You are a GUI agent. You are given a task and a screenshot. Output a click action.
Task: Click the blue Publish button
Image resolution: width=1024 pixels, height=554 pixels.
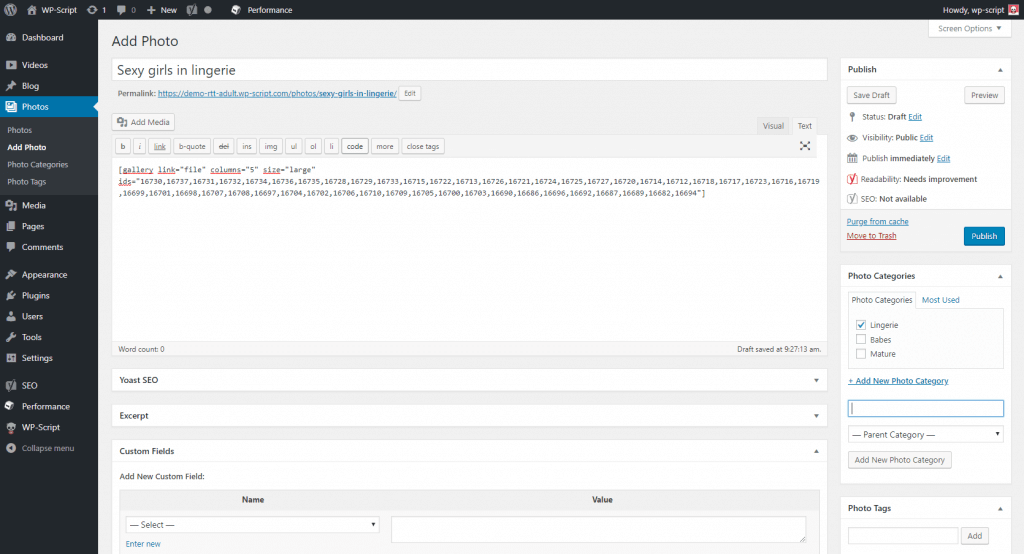pyautogui.click(x=984, y=236)
